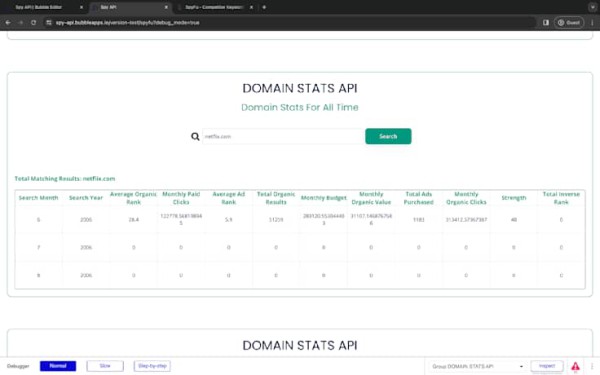Click the browser forward arrow
Image resolution: width=600 pixels, height=375 pixels.
point(21,23)
